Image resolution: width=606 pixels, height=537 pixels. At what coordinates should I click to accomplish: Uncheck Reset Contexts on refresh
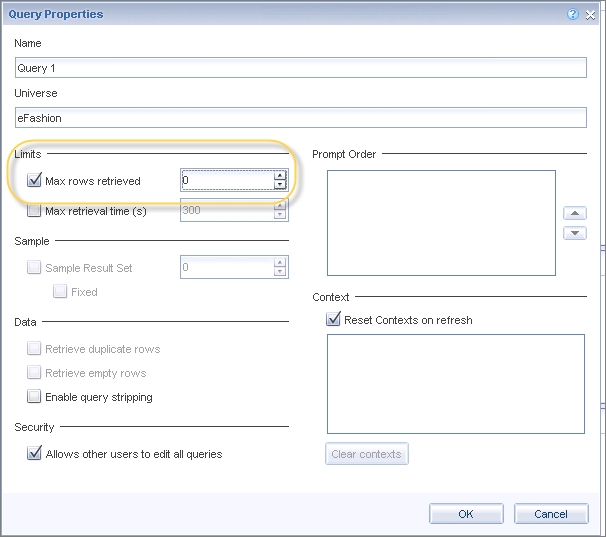click(334, 320)
